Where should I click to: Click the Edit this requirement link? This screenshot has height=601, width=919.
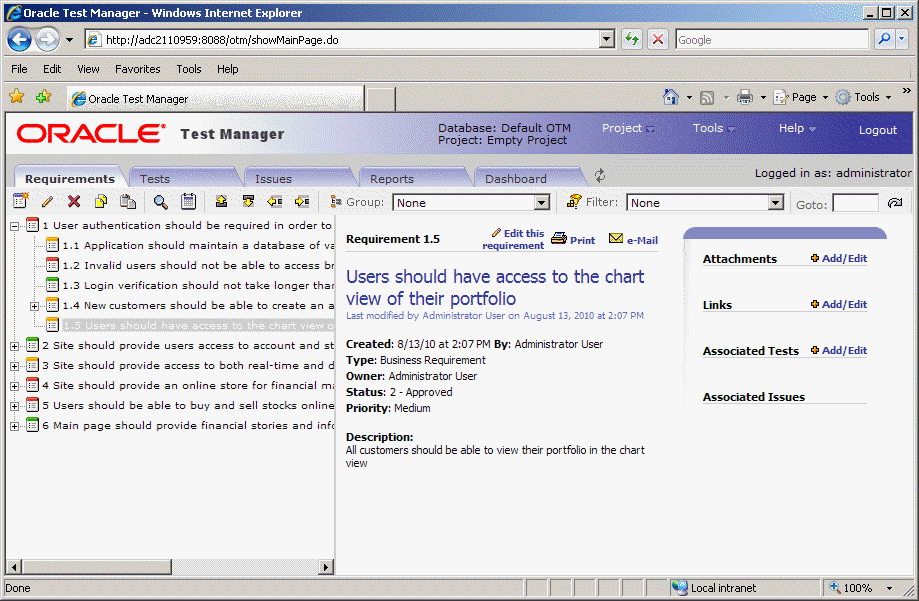point(513,239)
